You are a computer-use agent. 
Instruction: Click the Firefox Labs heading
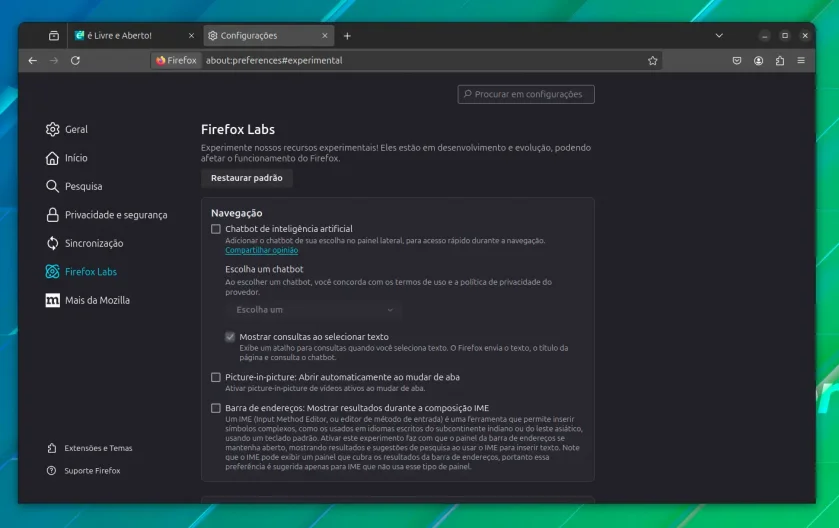click(x=238, y=130)
